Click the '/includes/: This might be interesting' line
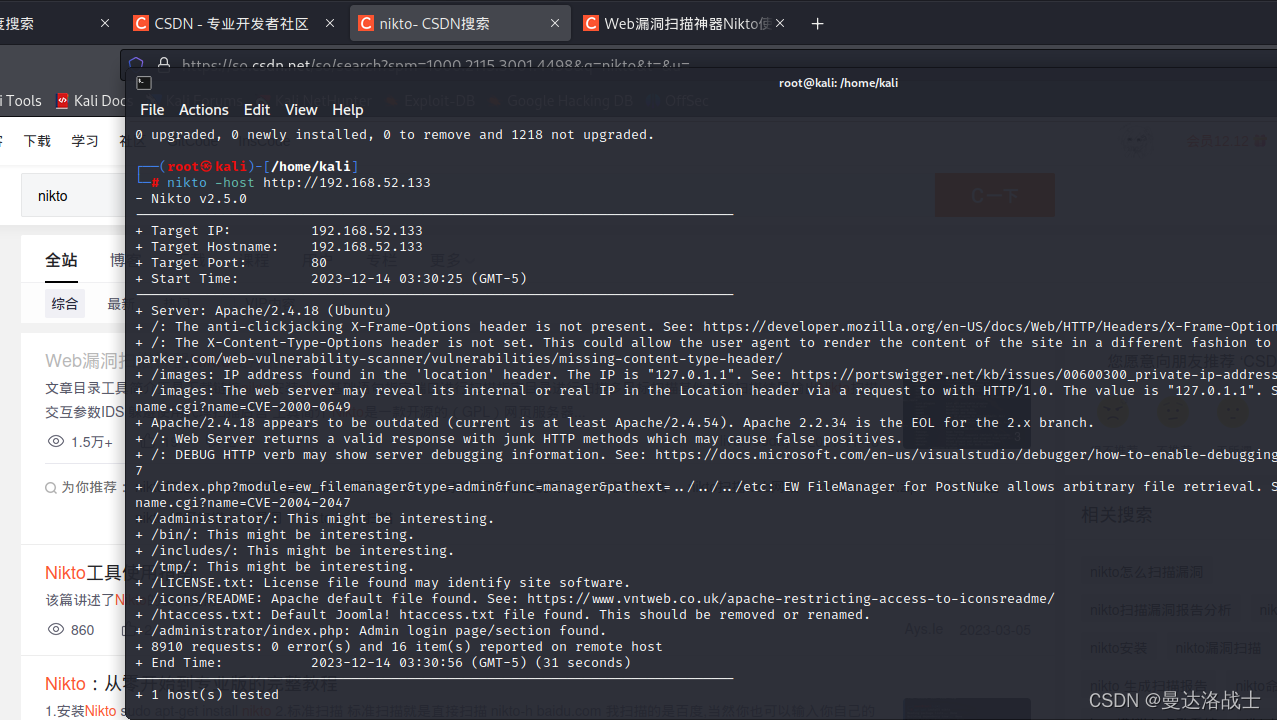The image size is (1277, 720). (295, 551)
